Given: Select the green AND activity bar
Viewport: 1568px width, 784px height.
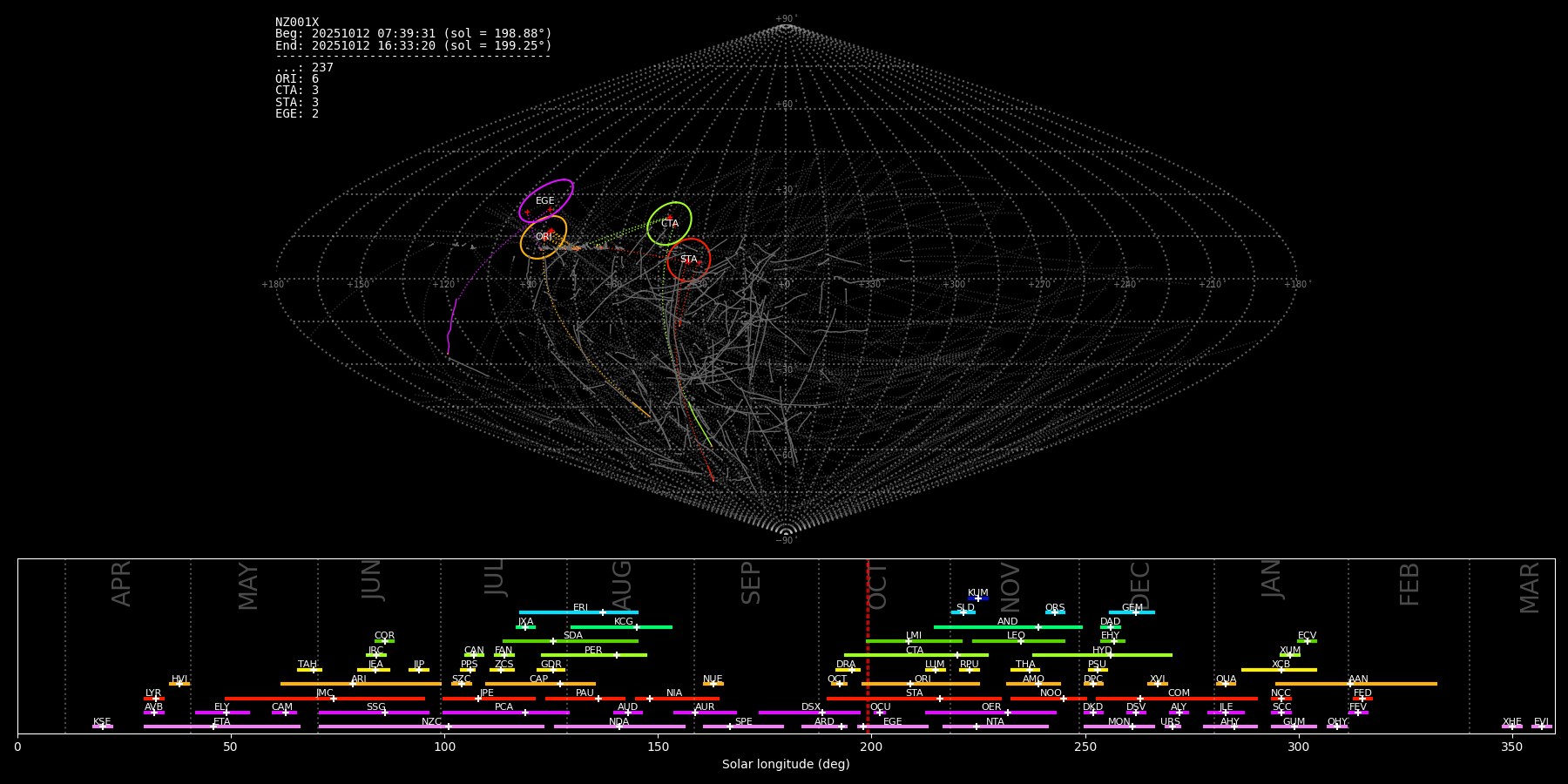Looking at the screenshot, I should tap(1008, 627).
